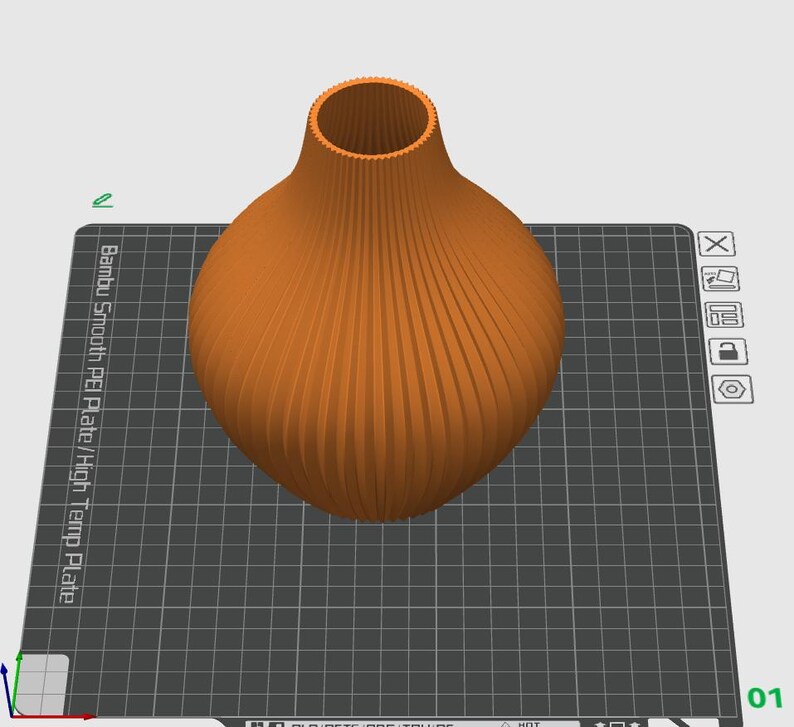Open plate settings hexagon icon

pos(732,389)
